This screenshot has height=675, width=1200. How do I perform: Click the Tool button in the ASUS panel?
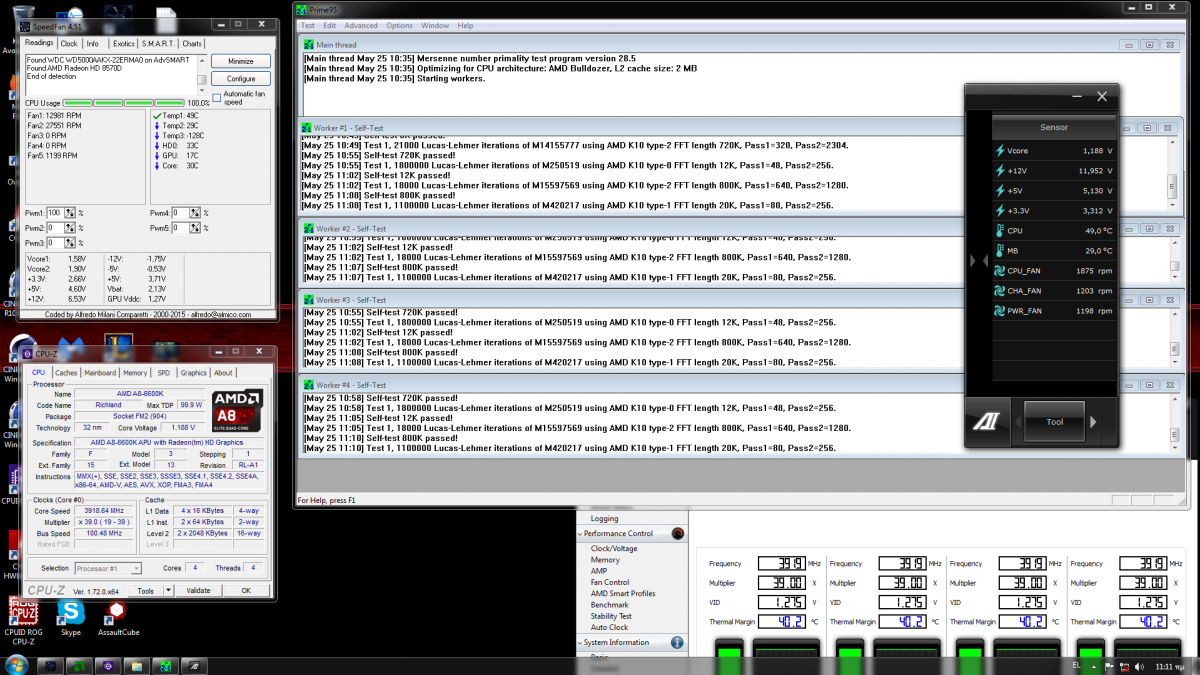coord(1055,422)
